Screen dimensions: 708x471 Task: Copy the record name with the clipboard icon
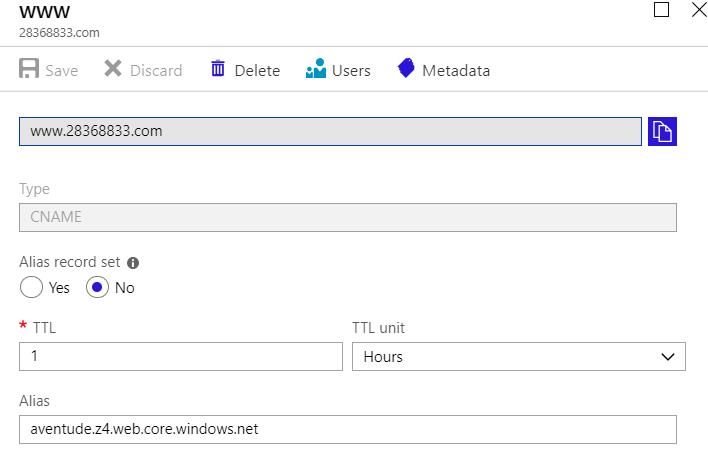[x=662, y=131]
